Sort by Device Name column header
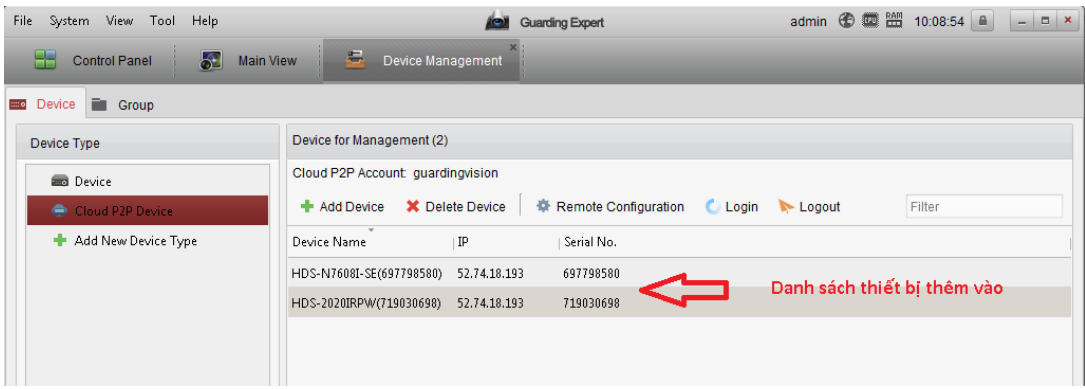Image resolution: width=1085 pixels, height=389 pixels. tap(329, 242)
